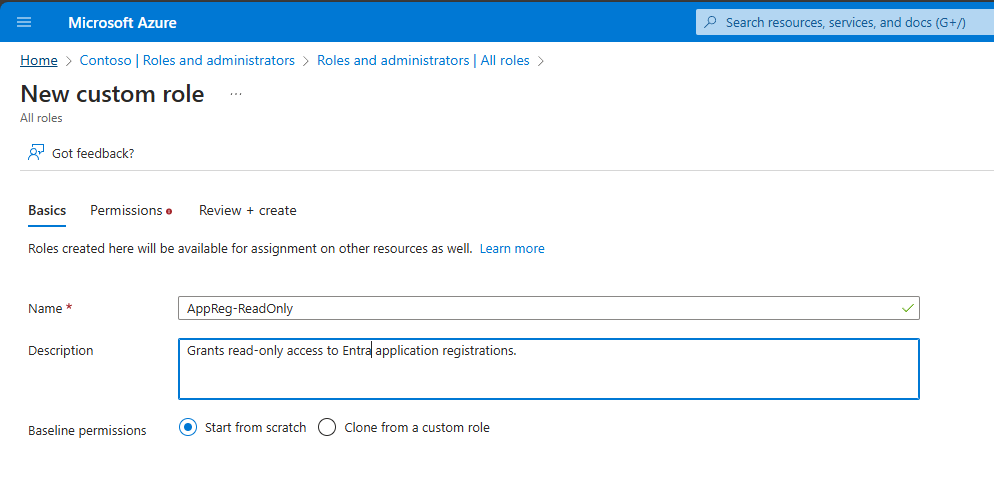This screenshot has width=994, height=494.
Task: Open the Permissions tab
Action: pyautogui.click(x=126, y=210)
